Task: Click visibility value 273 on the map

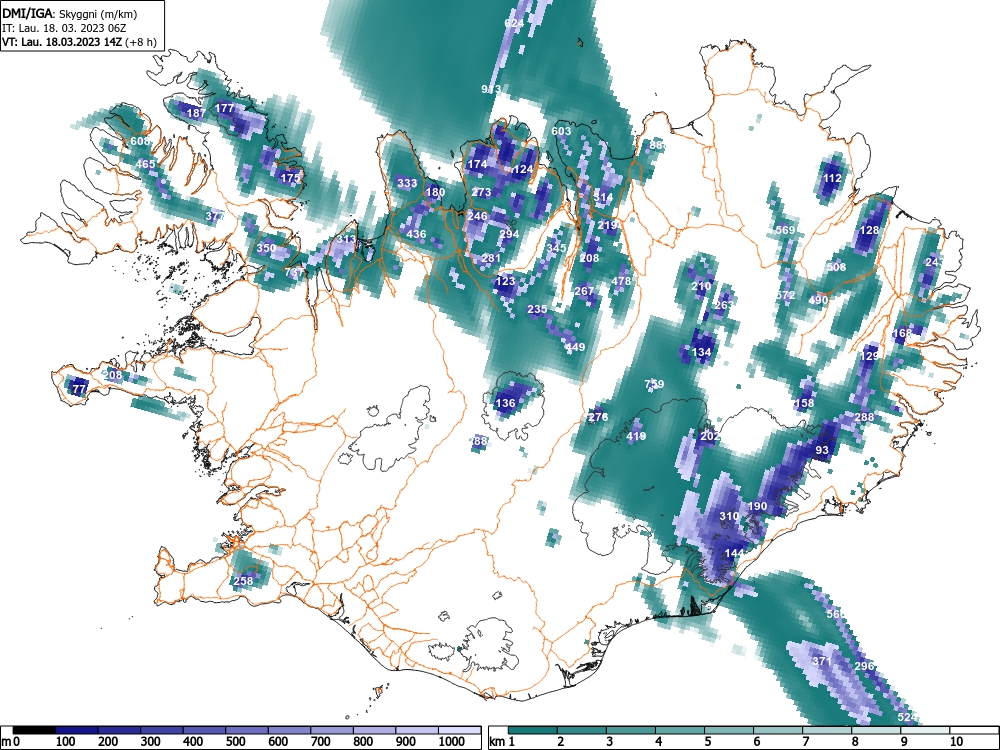Action: [x=482, y=192]
